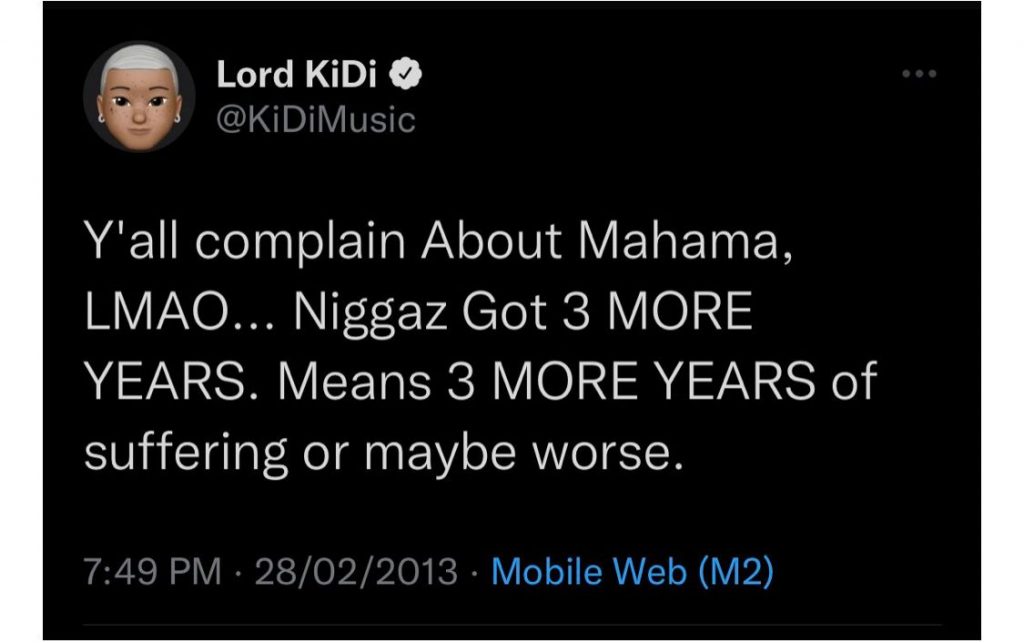Click the Mobile Web (M2) source link
Image resolution: width=1024 pixels, height=643 pixels.
pos(634,572)
